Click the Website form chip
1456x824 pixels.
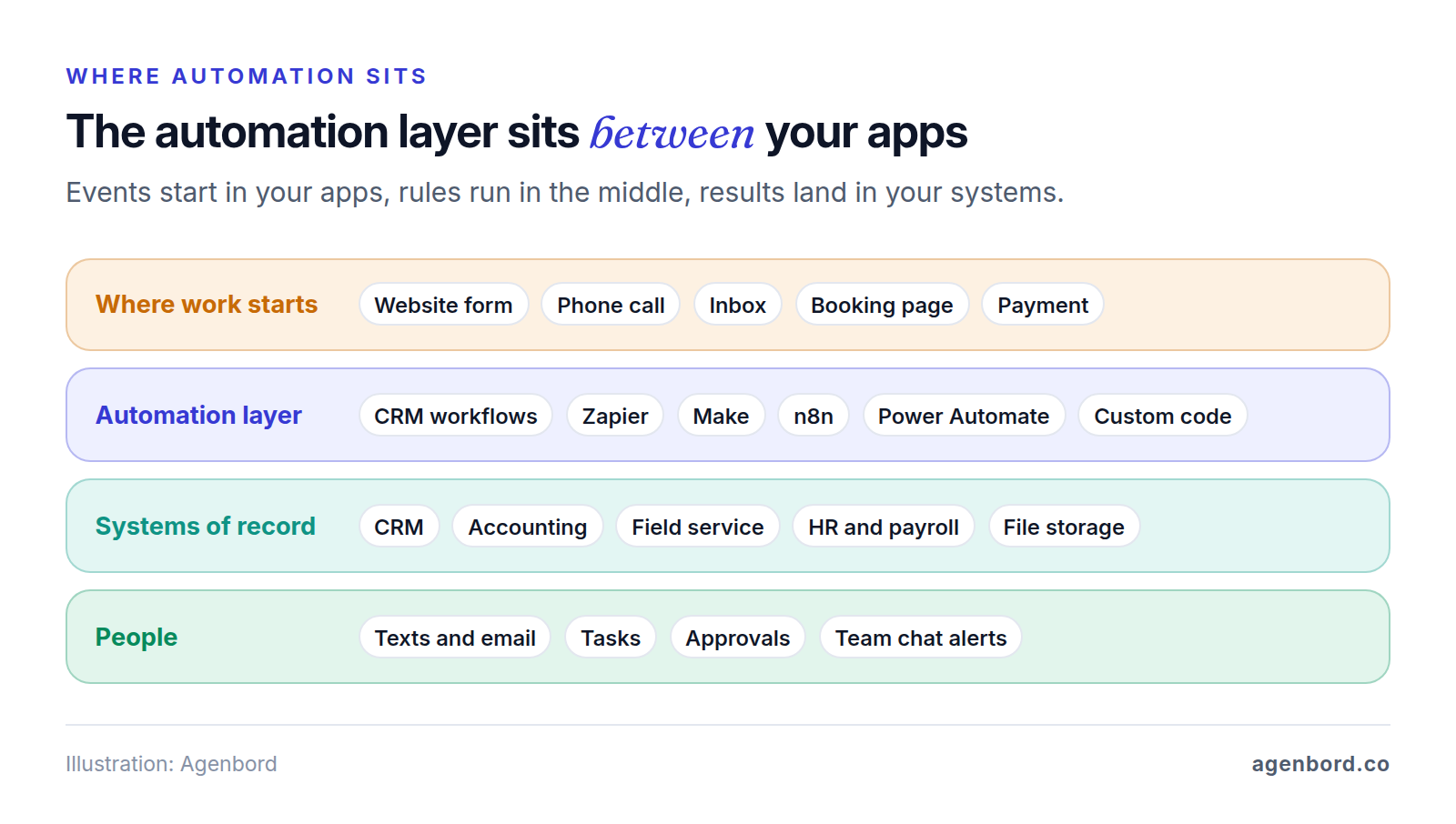(x=443, y=305)
